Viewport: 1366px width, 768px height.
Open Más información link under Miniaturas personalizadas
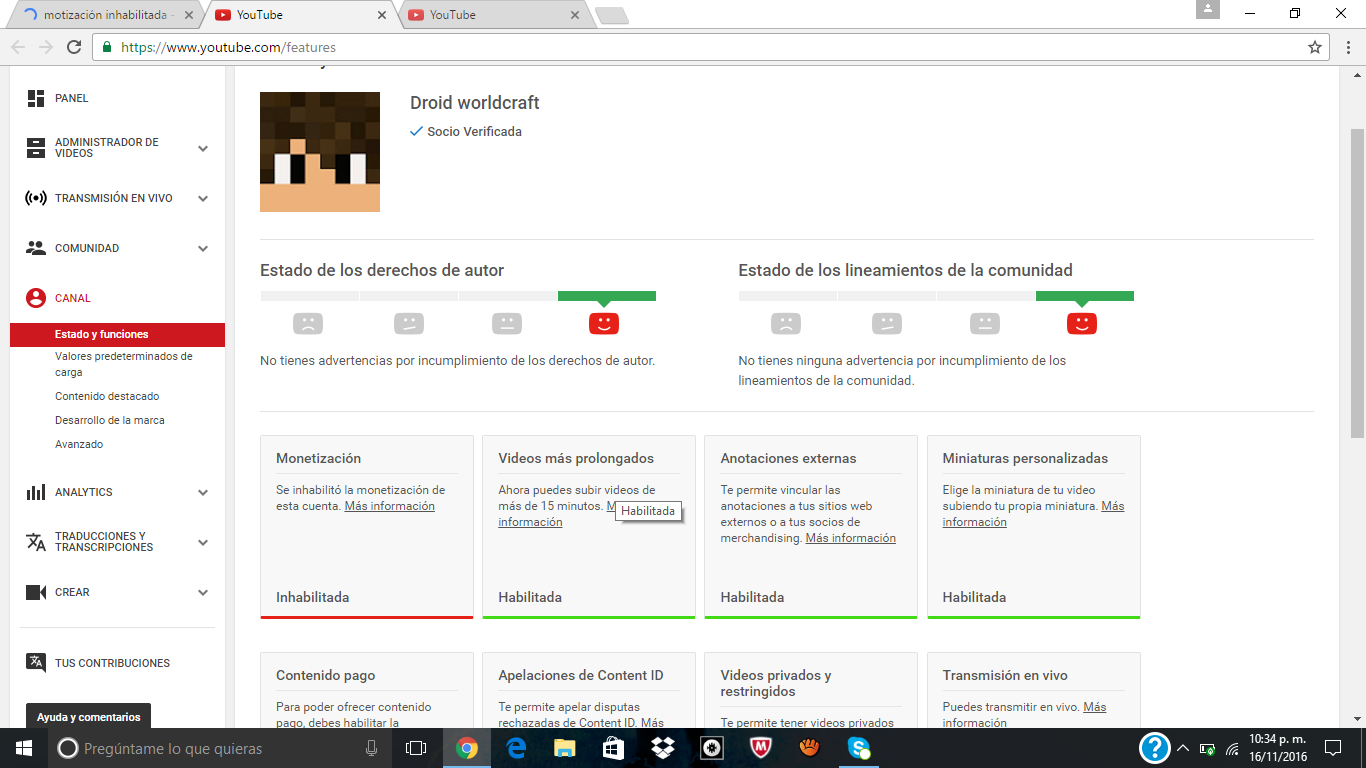coord(1033,514)
